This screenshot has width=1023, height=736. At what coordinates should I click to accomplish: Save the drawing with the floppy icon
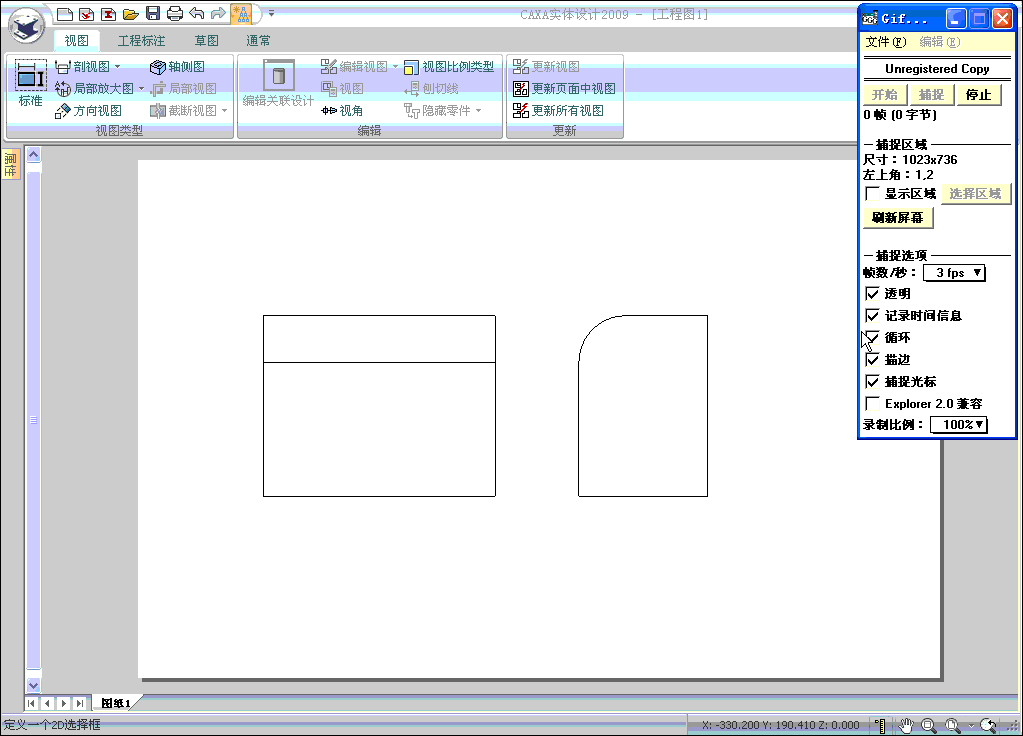(153, 13)
